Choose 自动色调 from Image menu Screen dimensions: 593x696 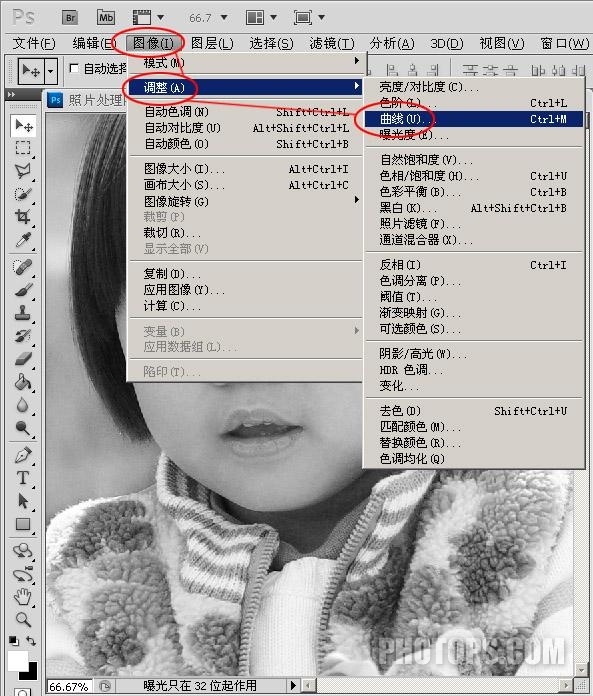tap(247, 112)
